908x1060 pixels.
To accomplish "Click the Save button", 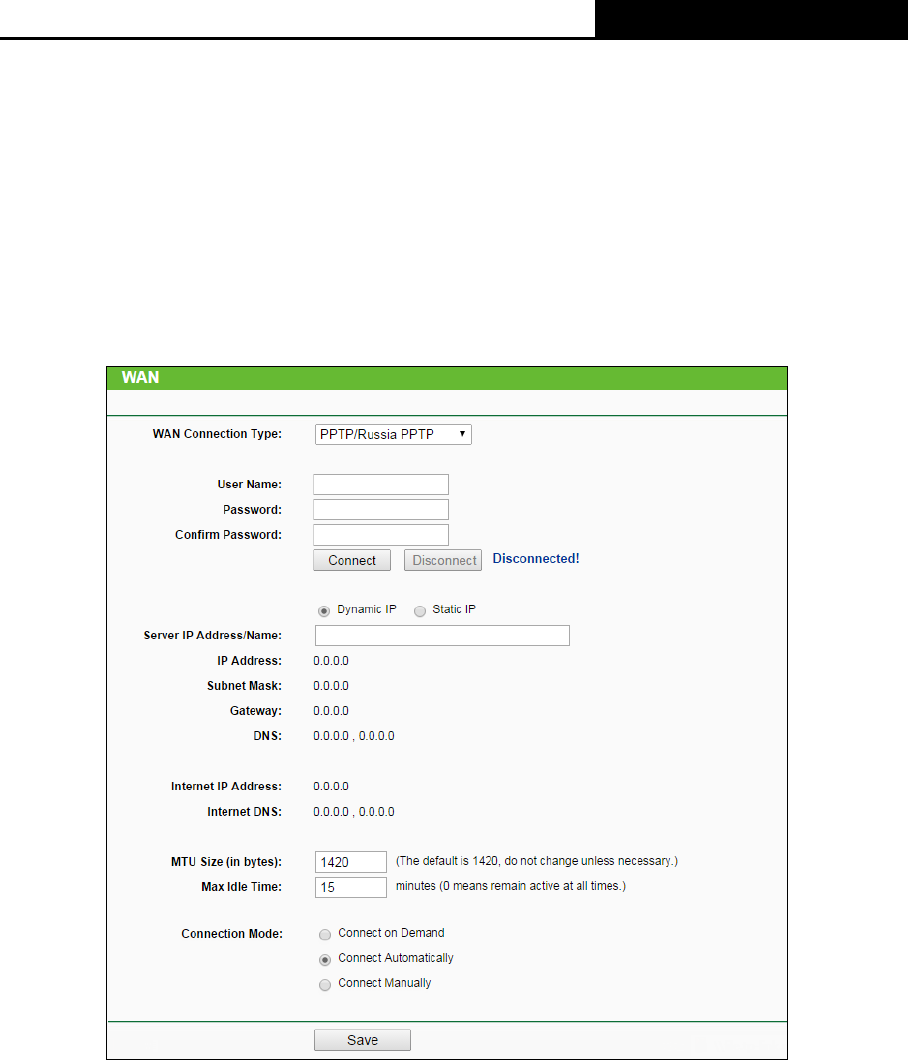I will (362, 1040).
